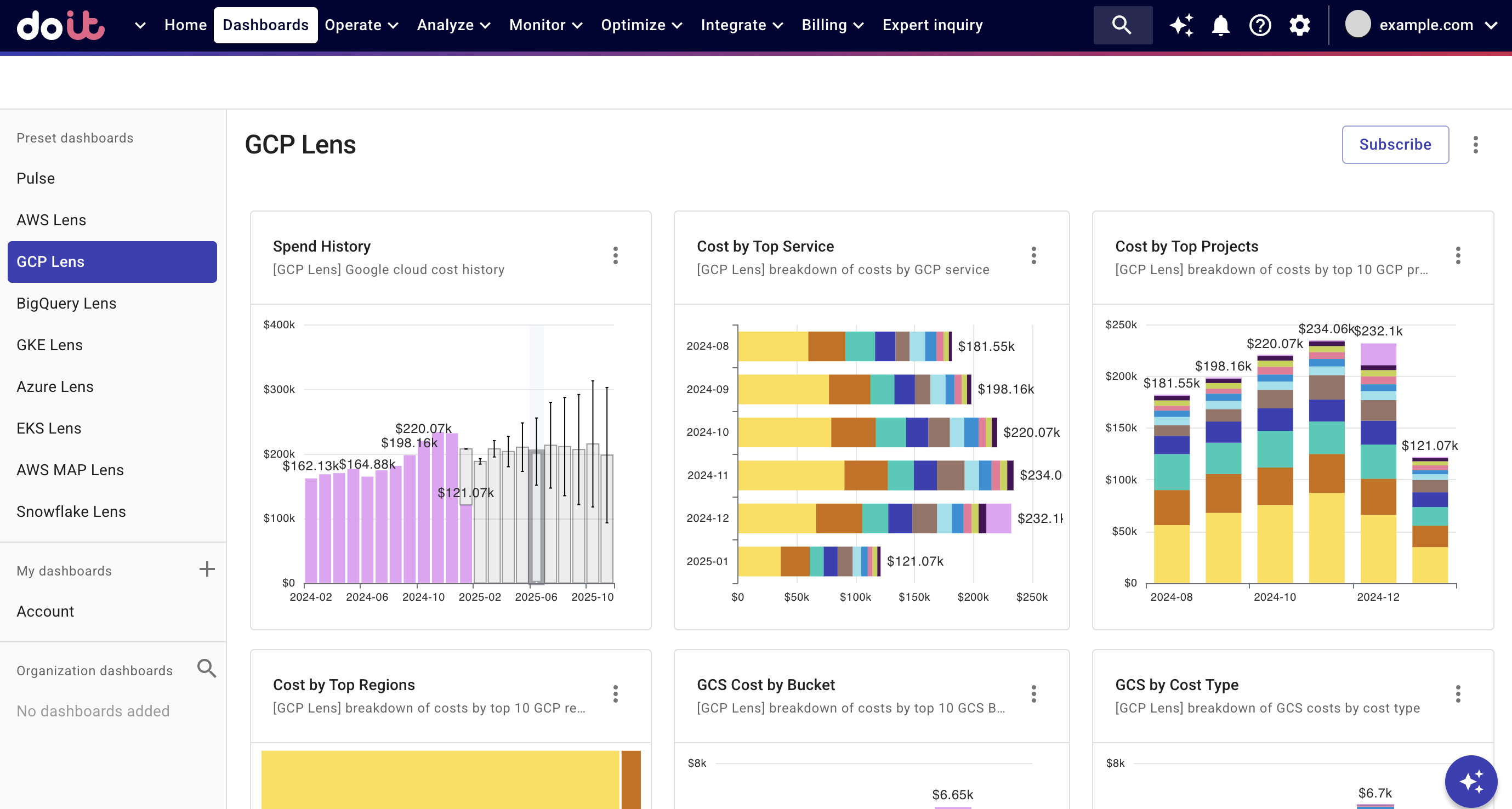Click the Cost by Top Regions title
This screenshot has height=809, width=1512.
[343, 685]
